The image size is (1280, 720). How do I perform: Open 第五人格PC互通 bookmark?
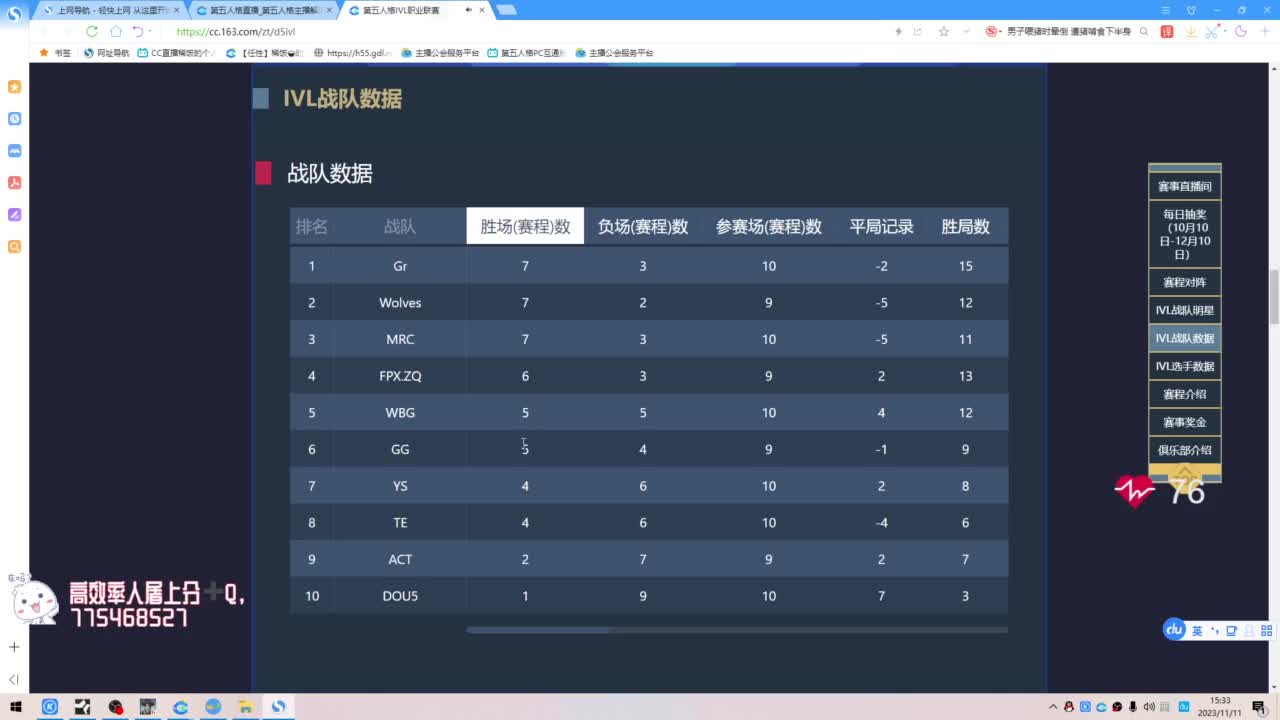(x=527, y=53)
